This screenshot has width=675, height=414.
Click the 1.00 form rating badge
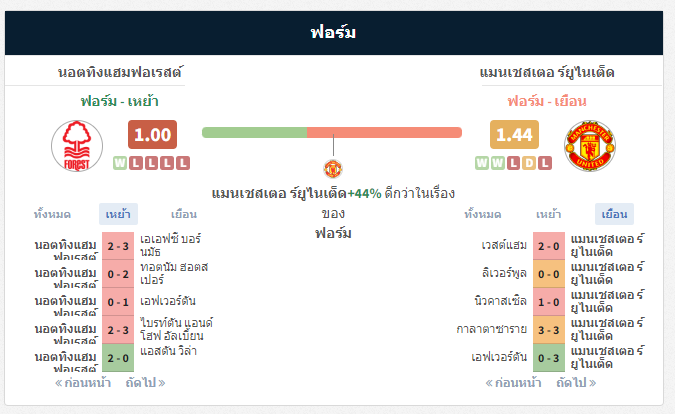(152, 135)
